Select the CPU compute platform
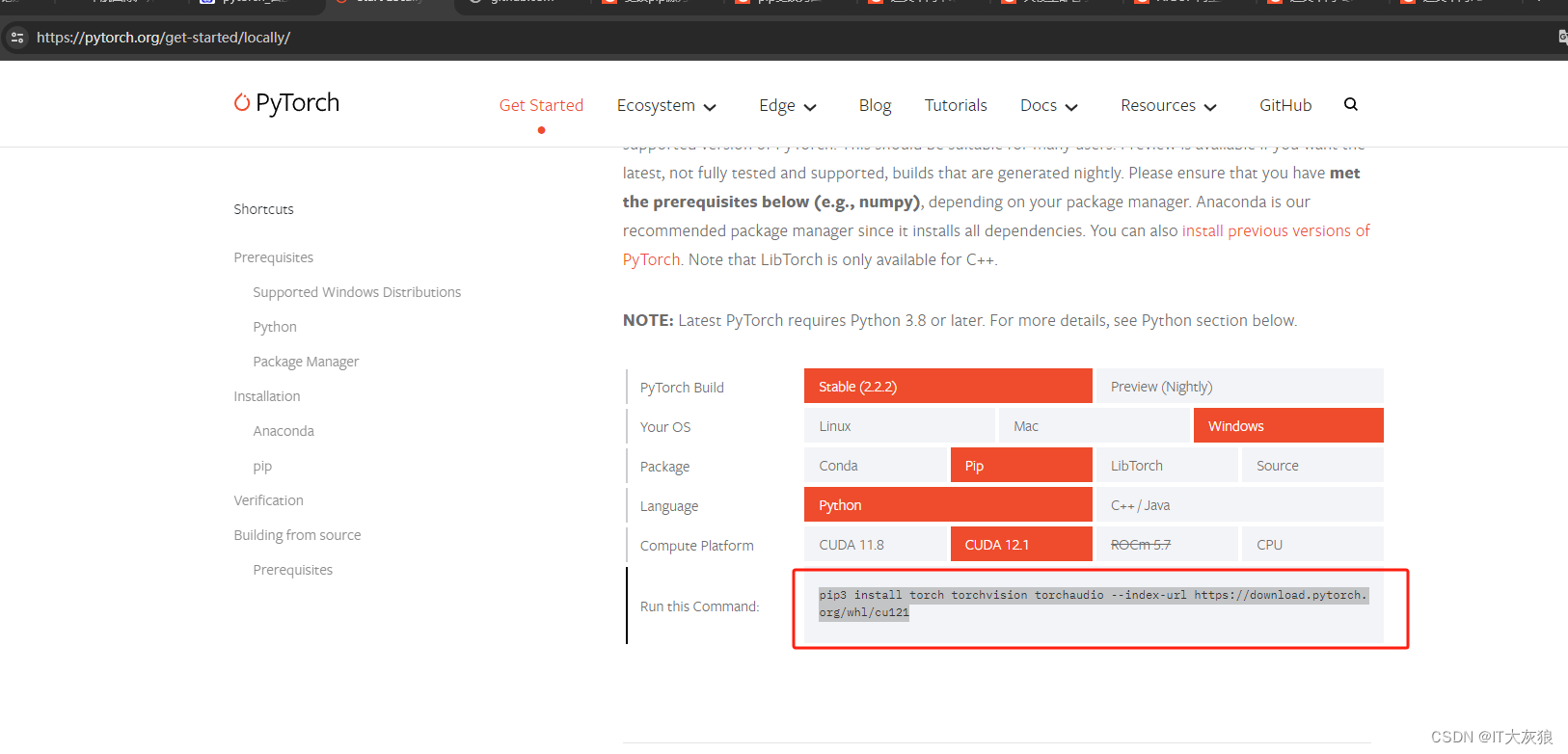This screenshot has width=1568, height=754. click(x=1312, y=544)
